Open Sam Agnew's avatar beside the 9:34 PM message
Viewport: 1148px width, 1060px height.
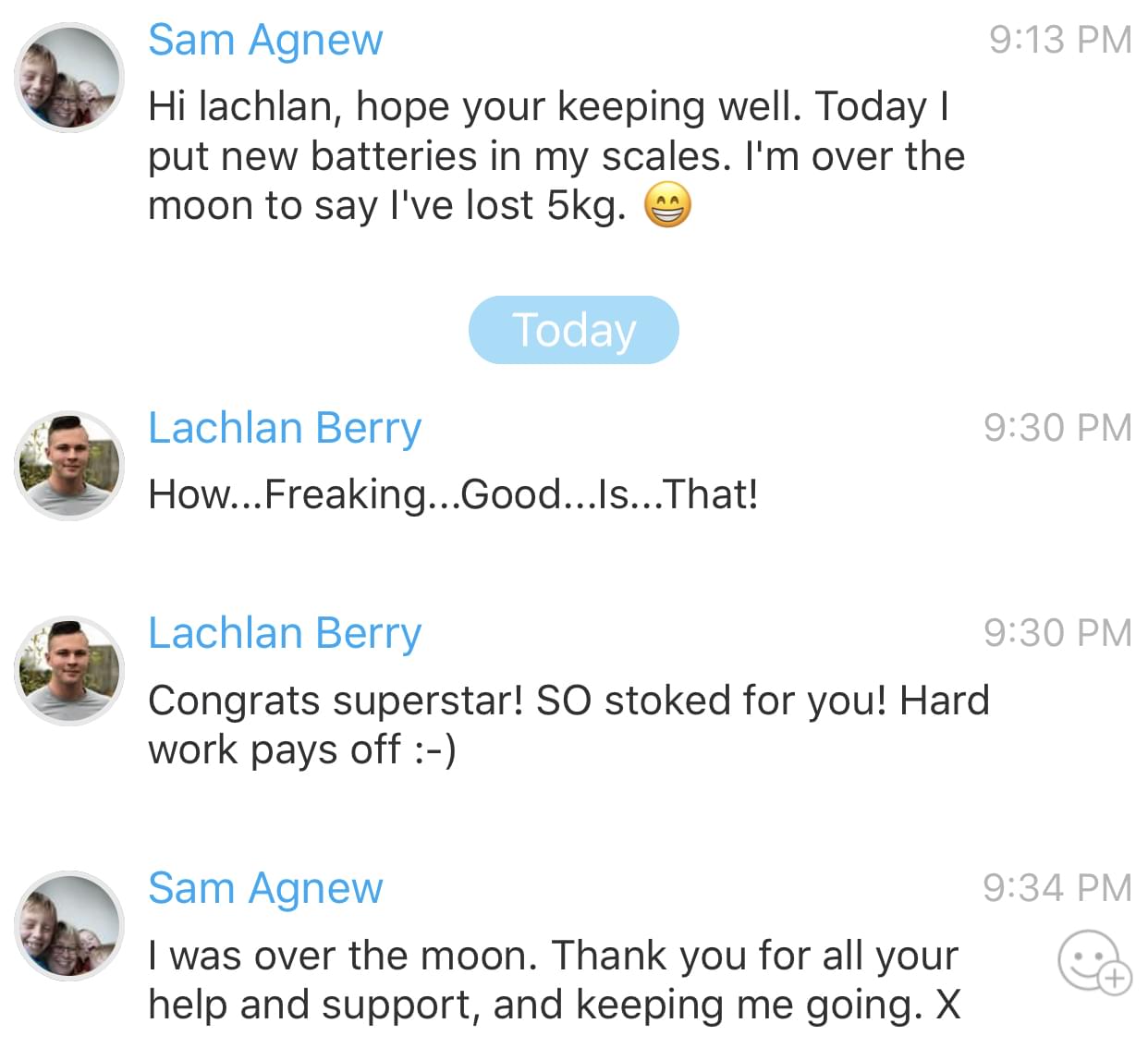pyautogui.click(x=69, y=926)
